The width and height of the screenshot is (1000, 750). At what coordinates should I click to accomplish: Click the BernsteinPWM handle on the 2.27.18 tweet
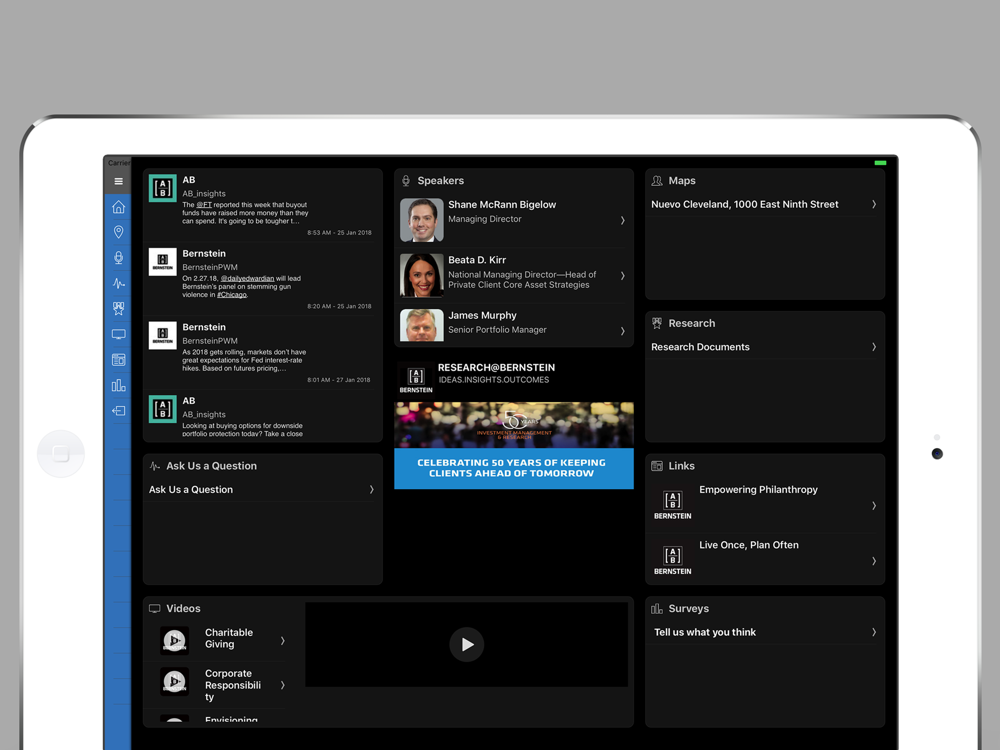[x=210, y=267]
